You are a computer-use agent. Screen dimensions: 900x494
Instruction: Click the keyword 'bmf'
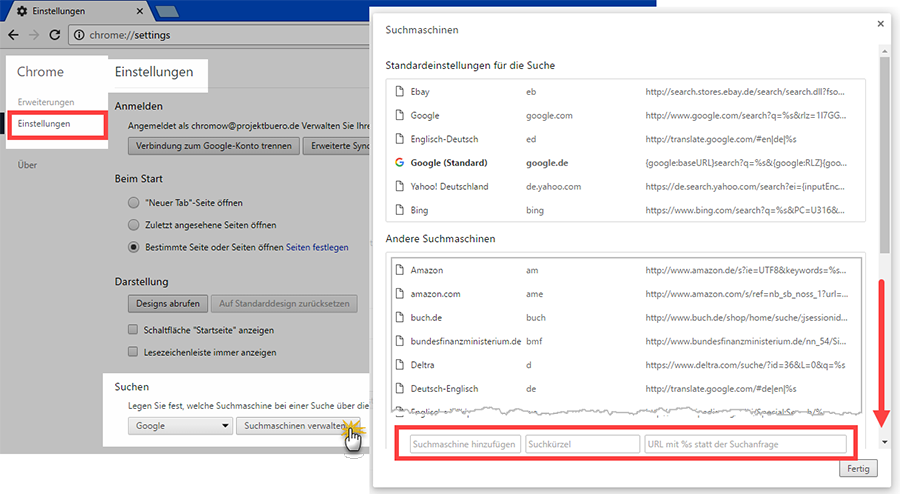click(x=534, y=341)
